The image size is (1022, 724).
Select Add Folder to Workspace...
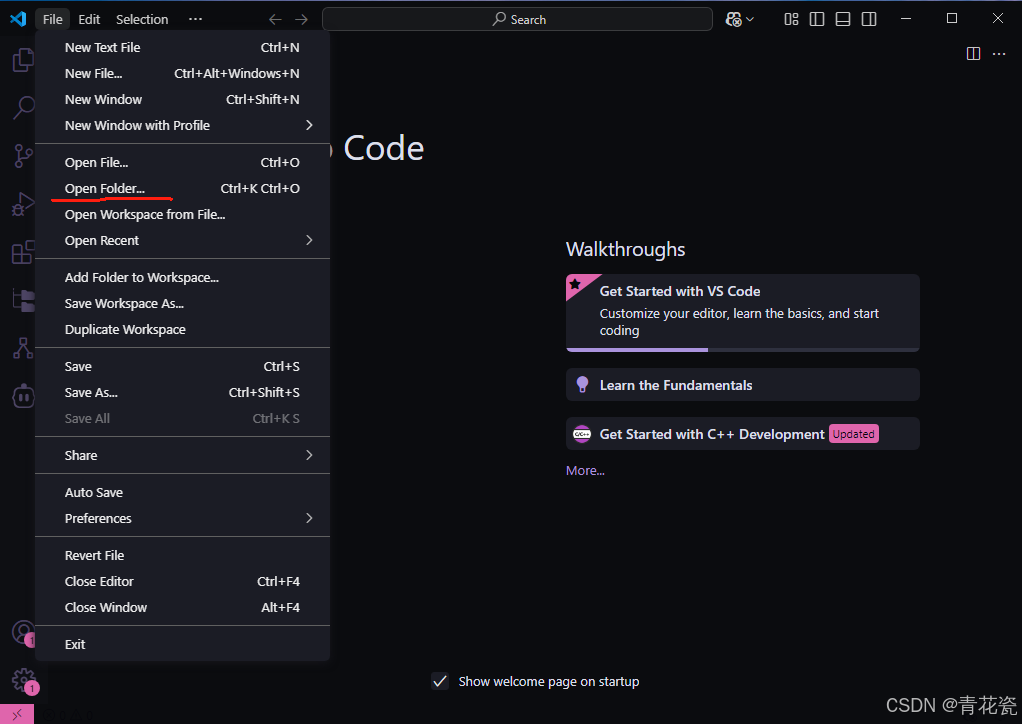coord(182,278)
